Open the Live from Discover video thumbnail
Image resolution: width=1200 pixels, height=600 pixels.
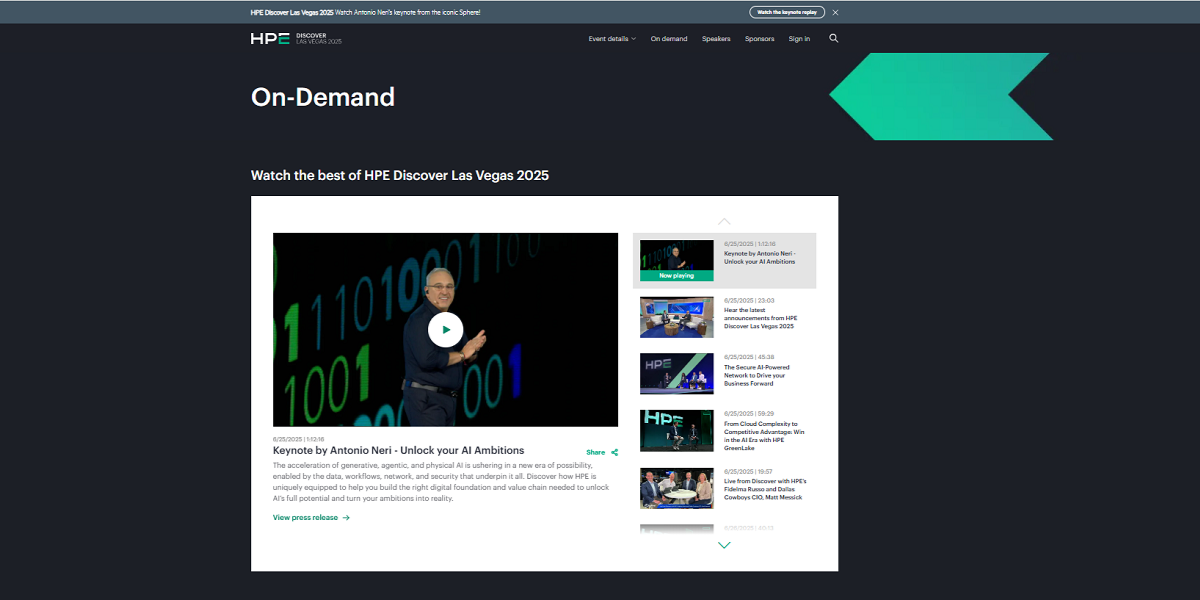point(677,488)
